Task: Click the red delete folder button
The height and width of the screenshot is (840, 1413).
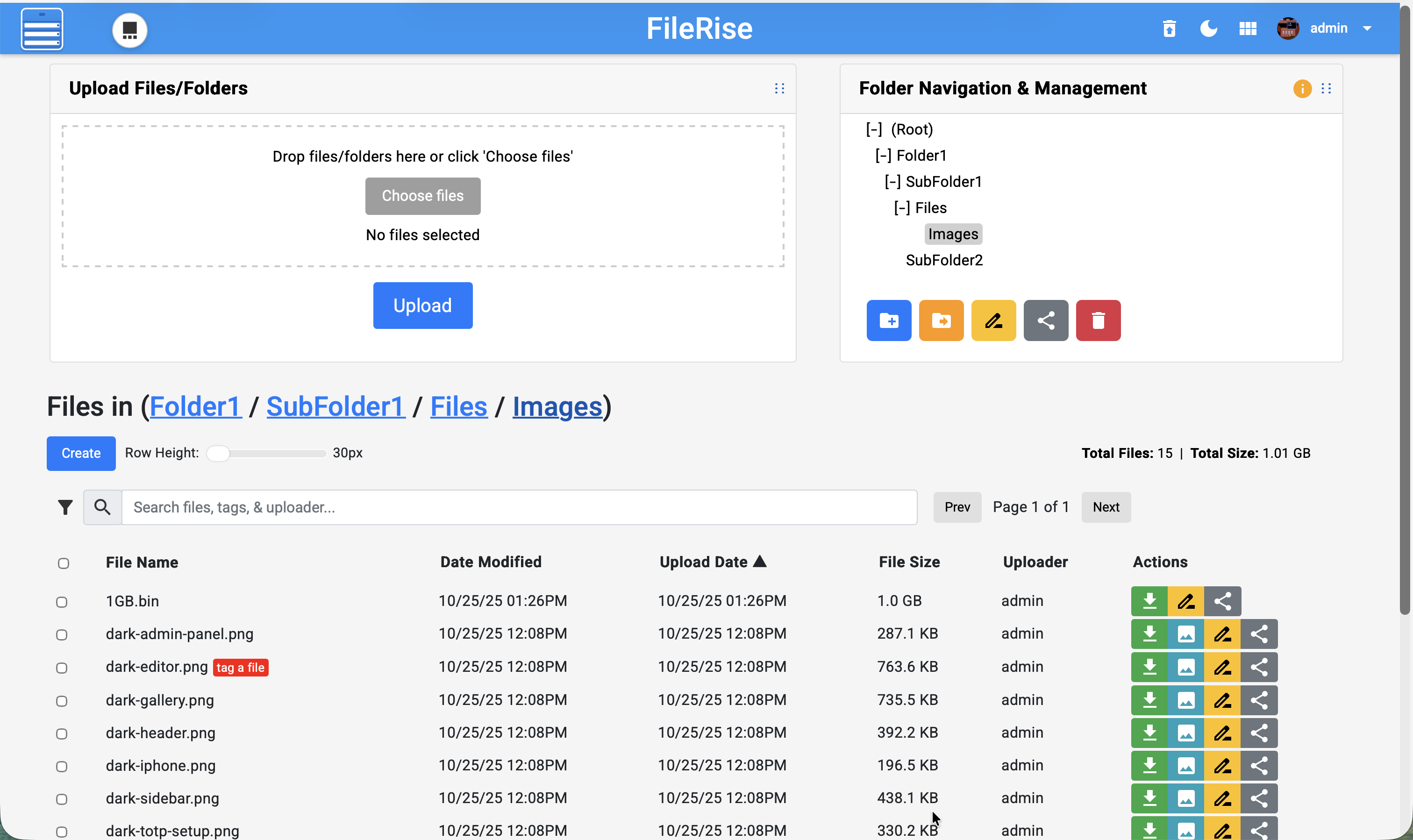Action: 1098,320
